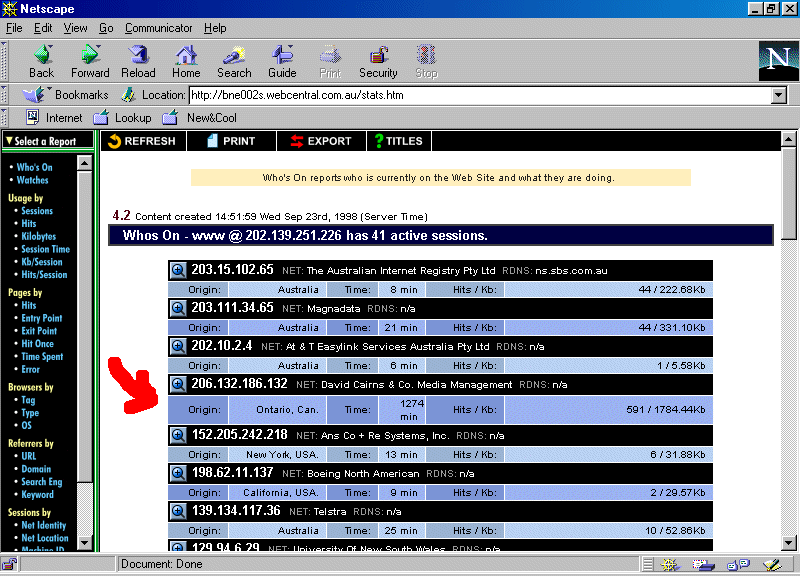Open the File menu

[14, 28]
